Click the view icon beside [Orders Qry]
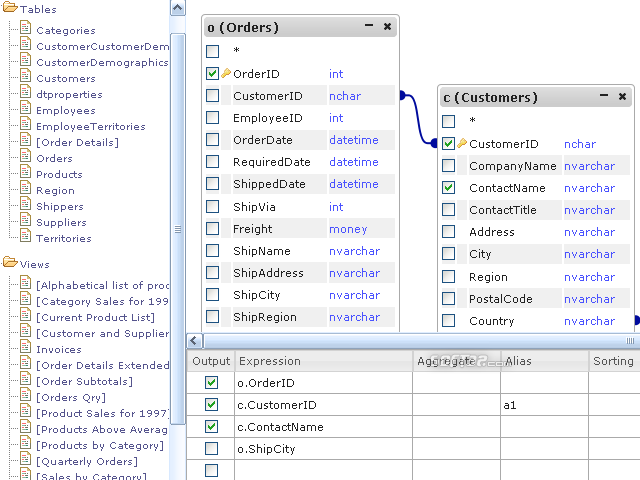This screenshot has height=480, width=640. click(25, 396)
